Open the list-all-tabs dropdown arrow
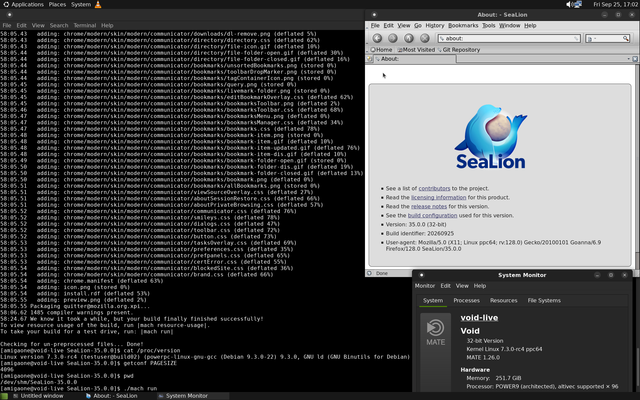The image size is (640, 400). [x=629, y=59]
